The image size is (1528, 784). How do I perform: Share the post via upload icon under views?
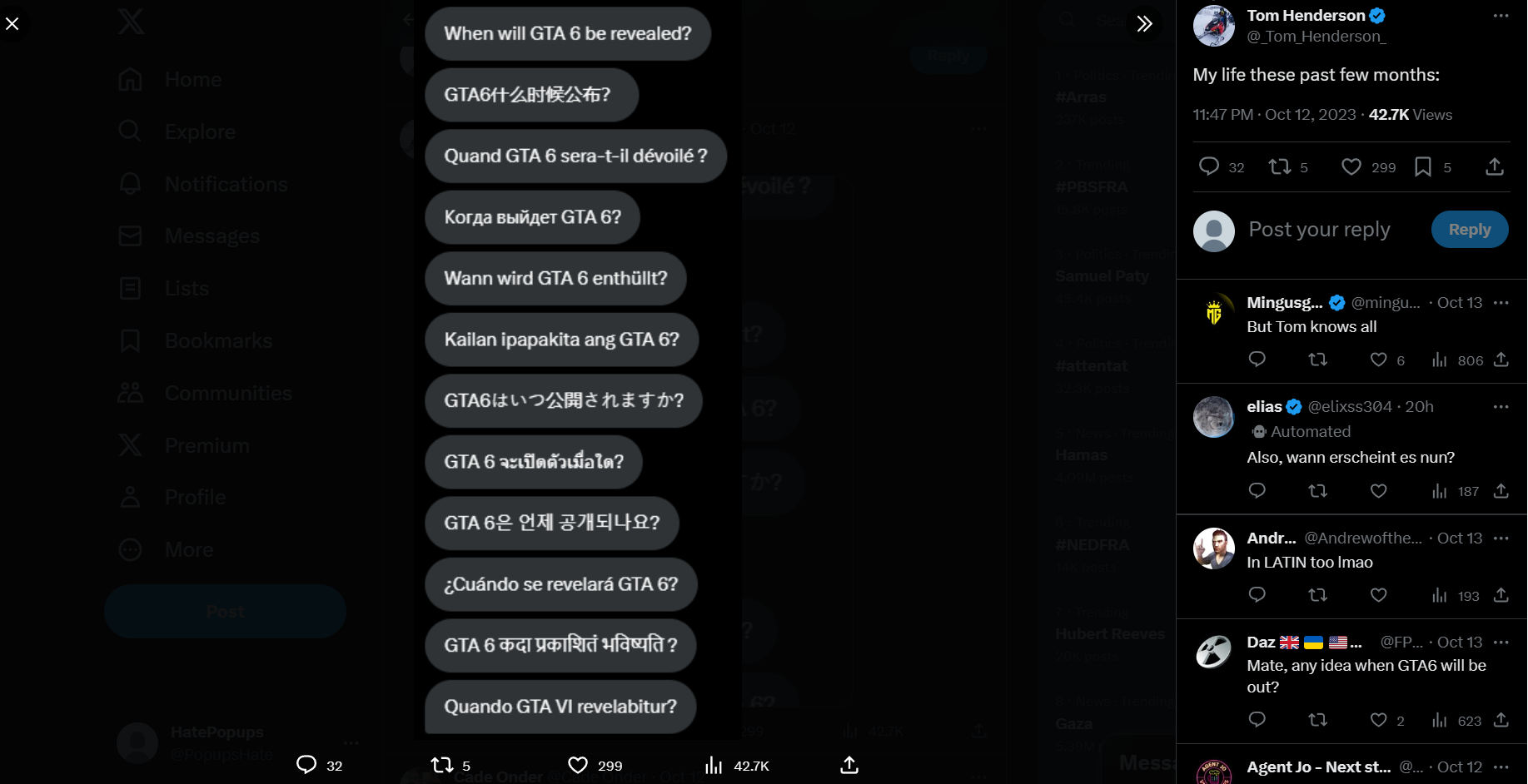(1495, 167)
